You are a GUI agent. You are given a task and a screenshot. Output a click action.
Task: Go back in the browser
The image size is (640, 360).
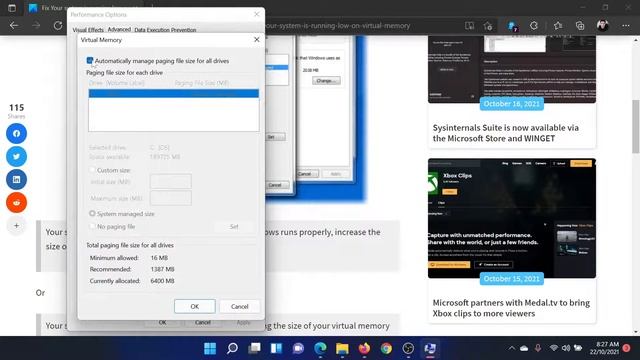tap(14, 25)
